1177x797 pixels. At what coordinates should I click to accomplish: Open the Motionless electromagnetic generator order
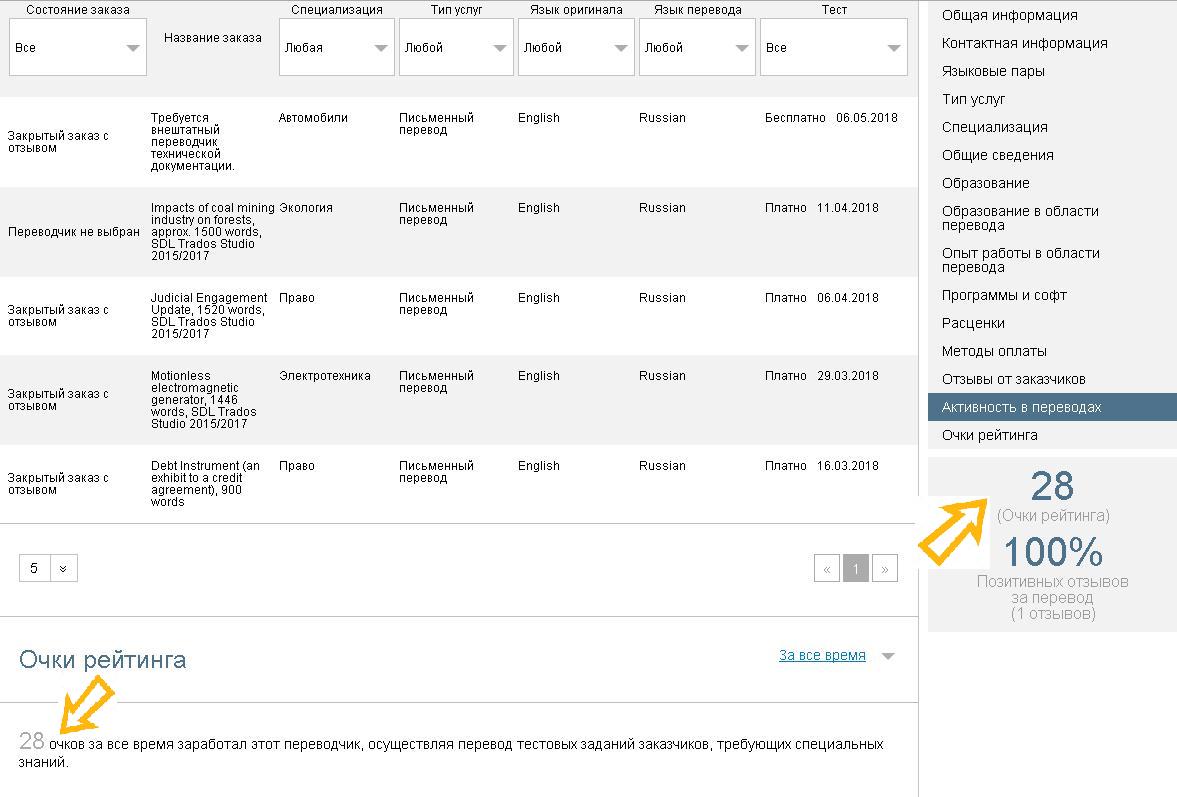(205, 399)
